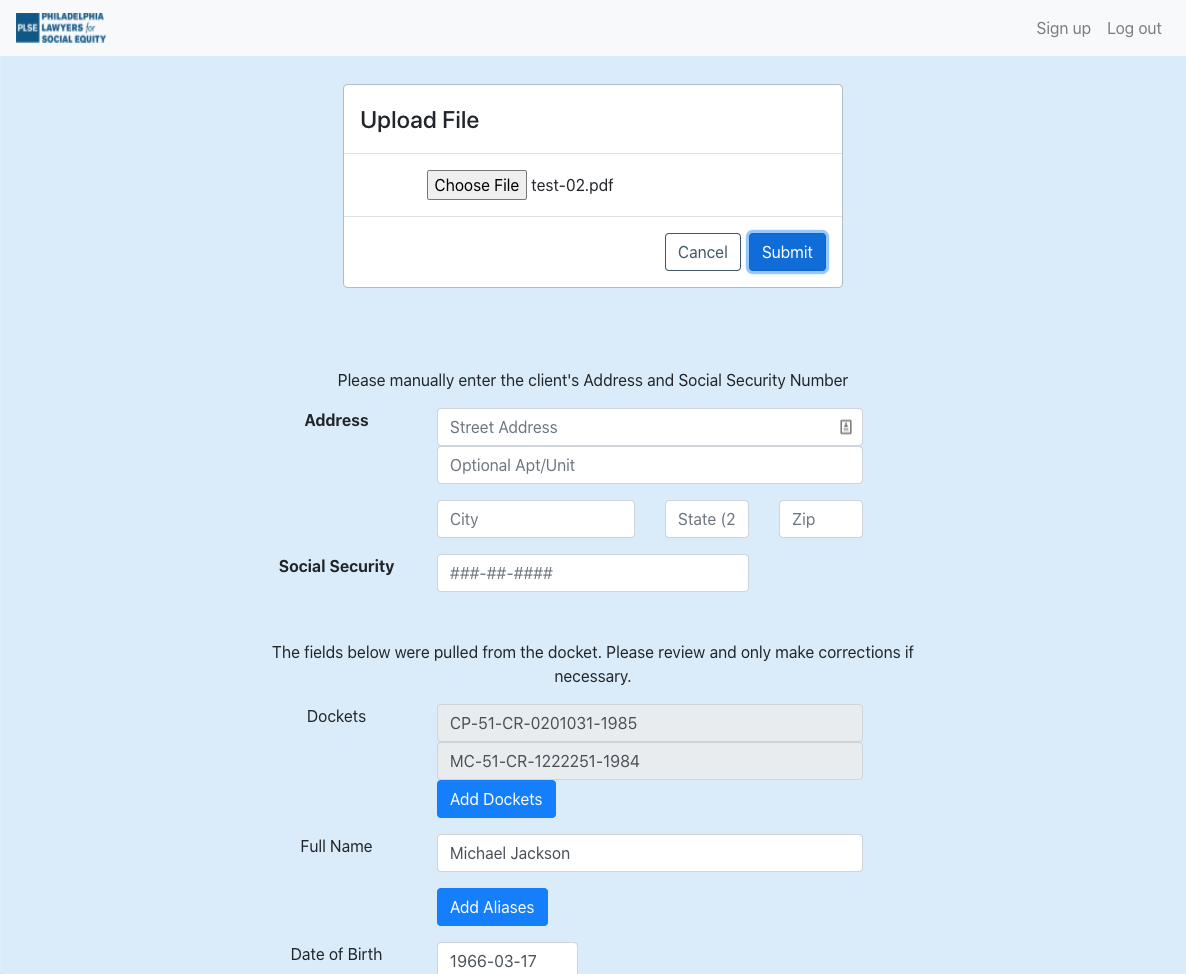
Task: Focus the Zip code field
Action: click(820, 519)
